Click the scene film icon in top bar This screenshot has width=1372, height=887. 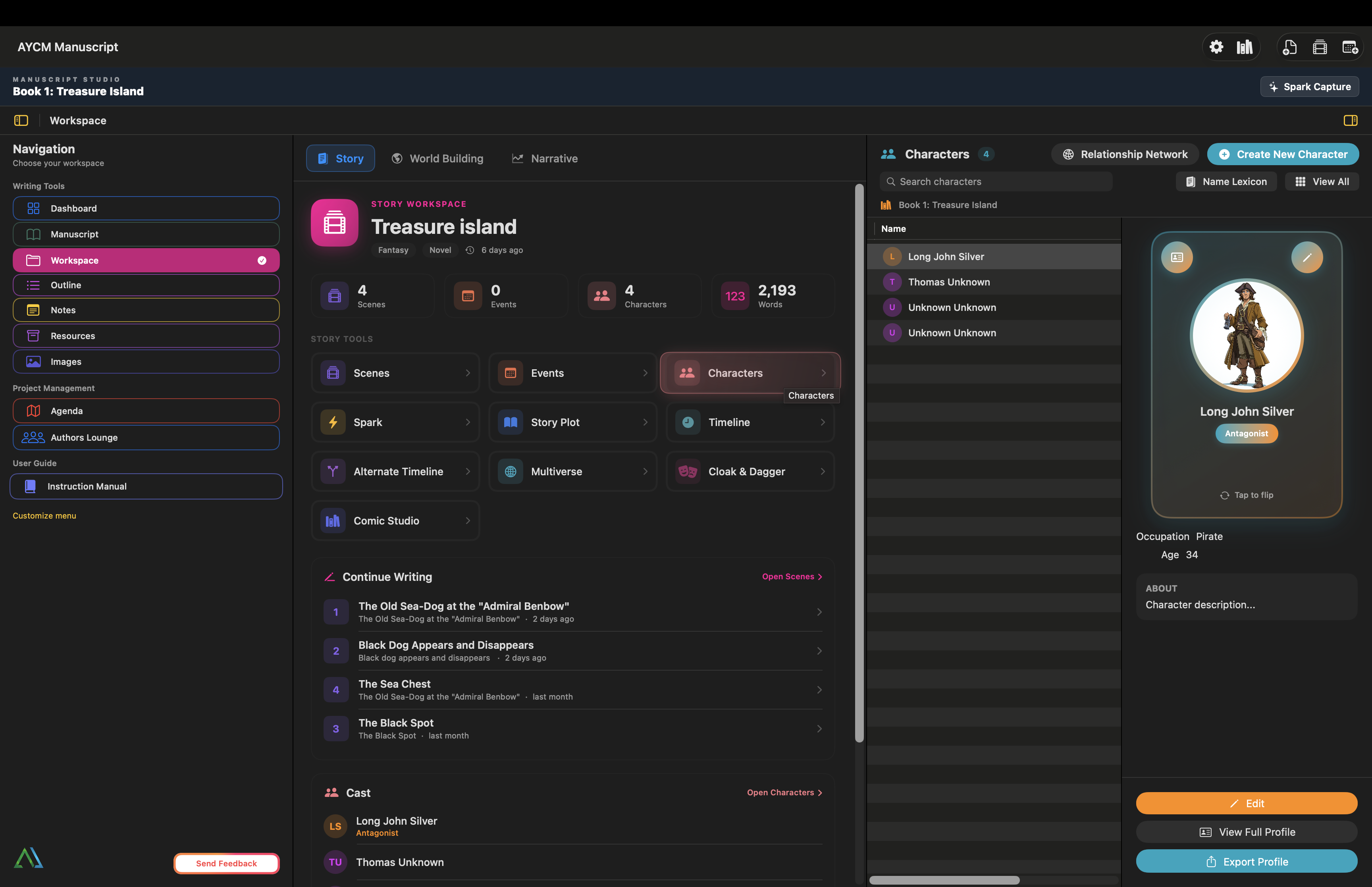tap(1320, 47)
